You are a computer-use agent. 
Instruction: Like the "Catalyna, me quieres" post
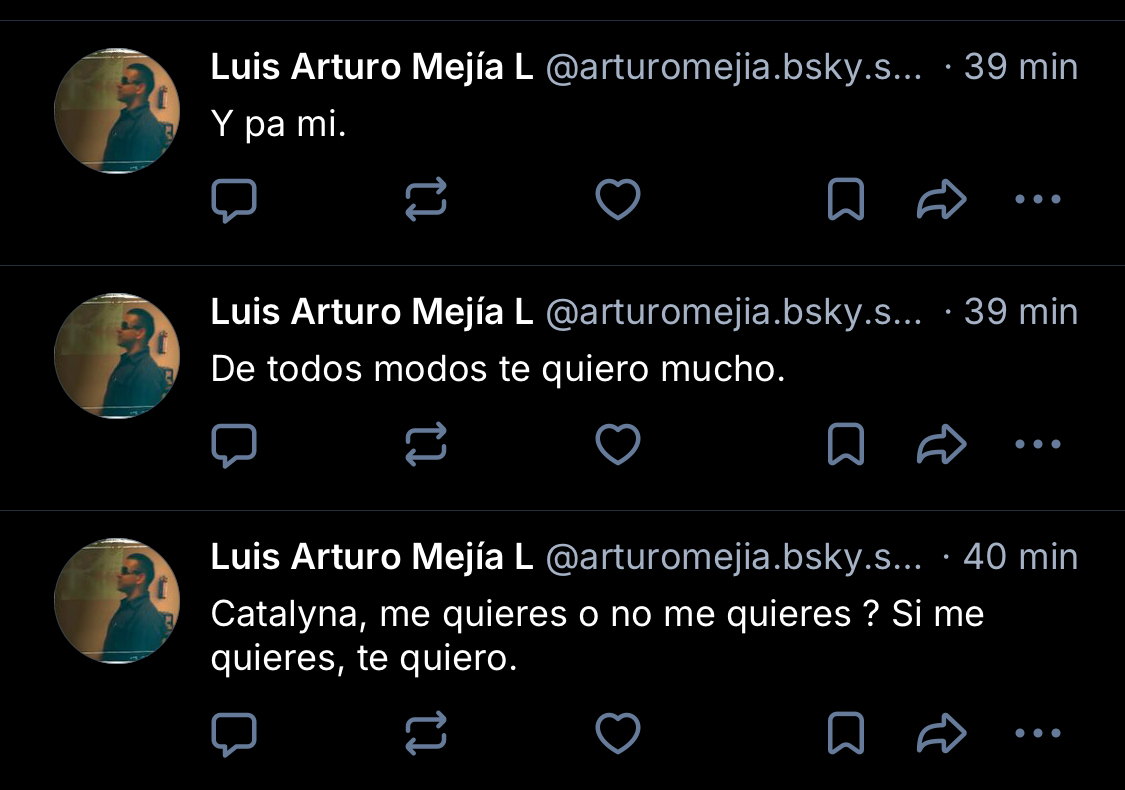click(617, 734)
